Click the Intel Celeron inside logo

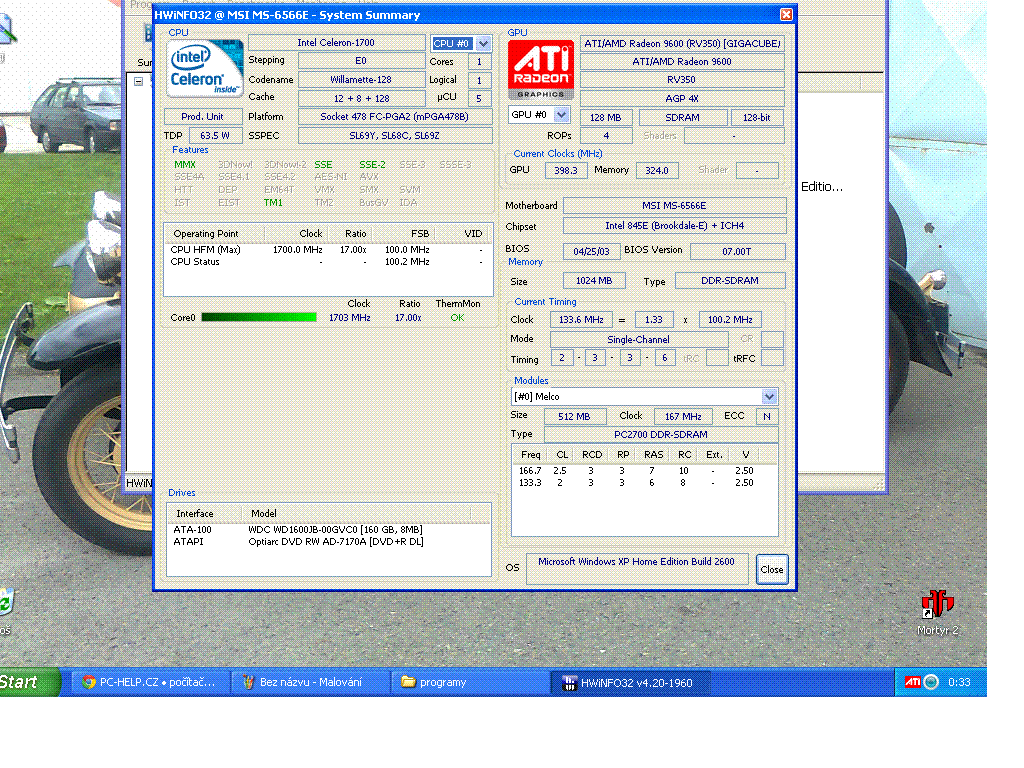click(x=205, y=69)
